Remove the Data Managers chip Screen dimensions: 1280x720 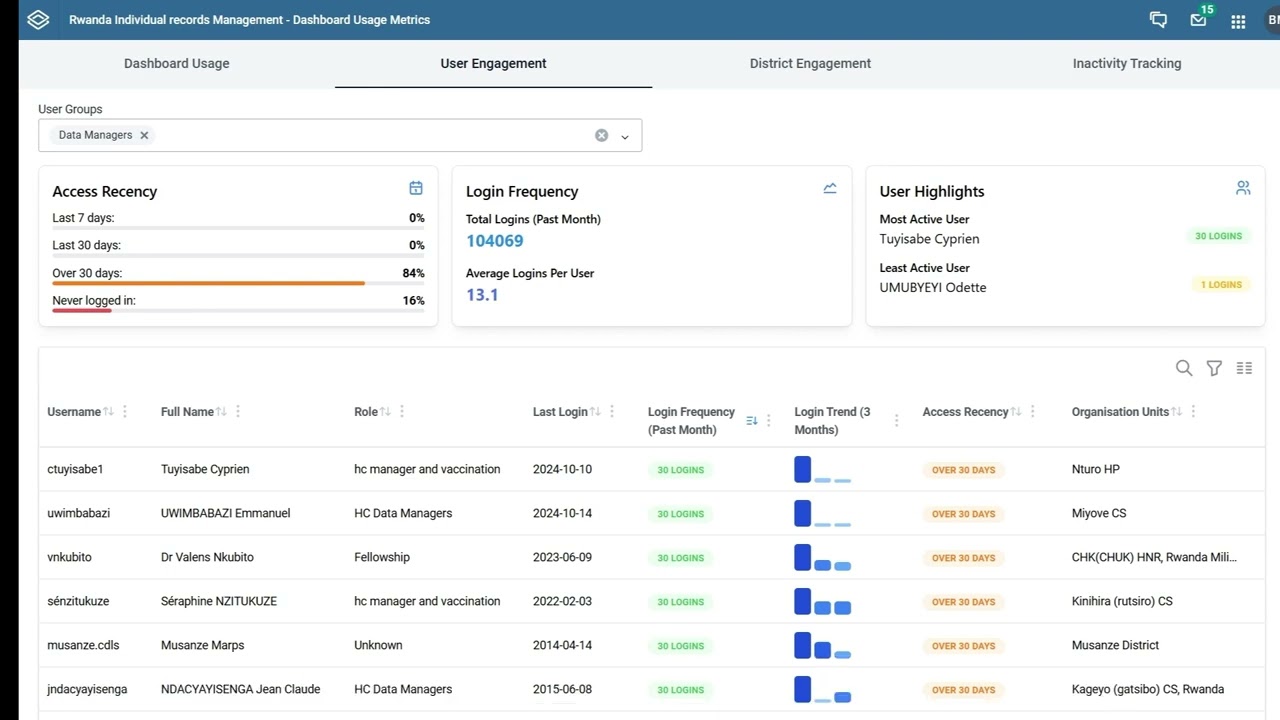point(144,135)
